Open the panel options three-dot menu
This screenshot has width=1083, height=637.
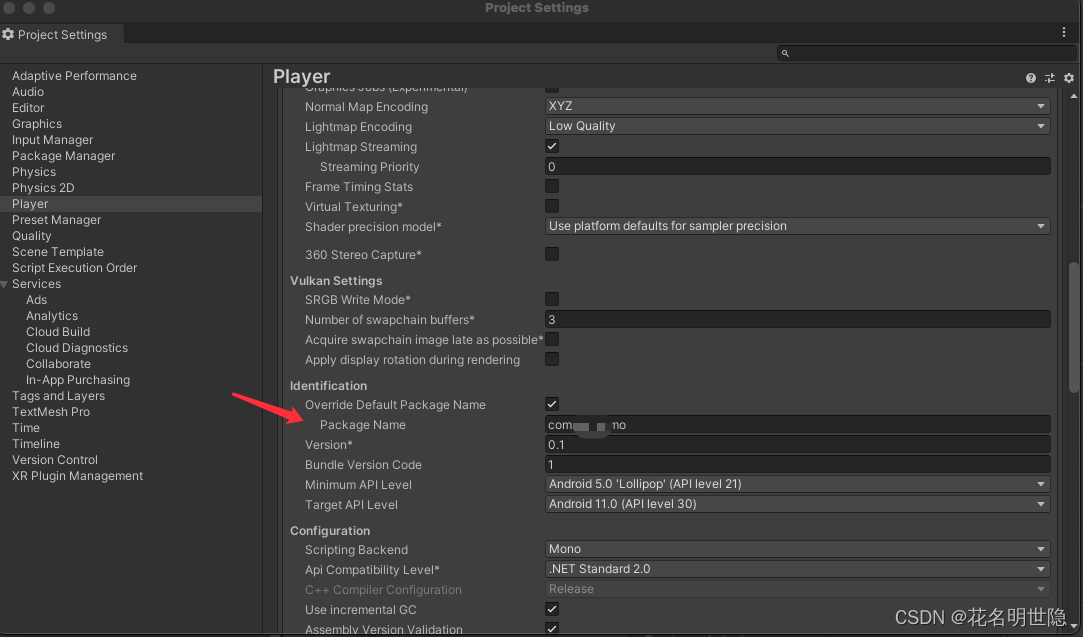tap(1063, 33)
